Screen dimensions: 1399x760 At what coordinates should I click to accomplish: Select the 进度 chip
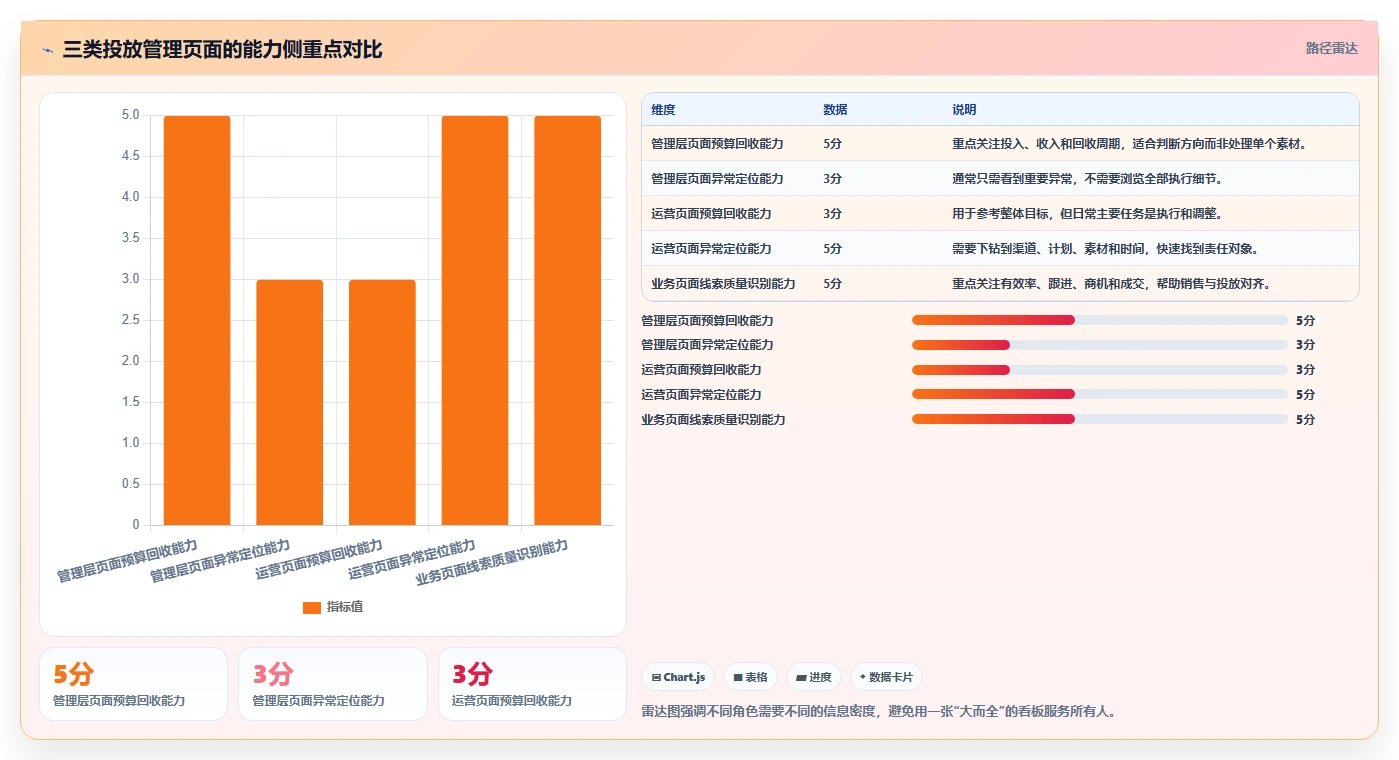pos(814,677)
